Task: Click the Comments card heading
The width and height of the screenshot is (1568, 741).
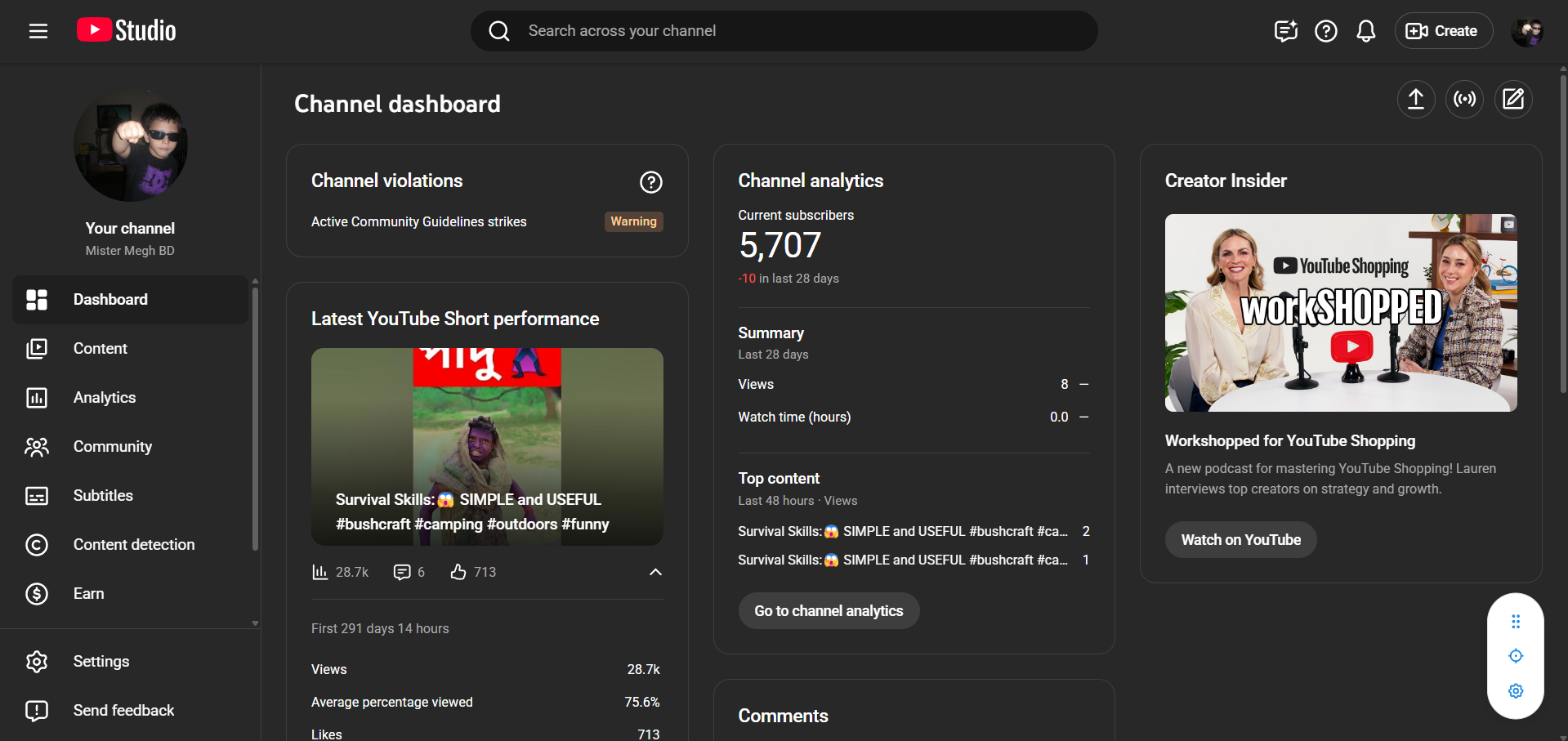Action: click(783, 716)
